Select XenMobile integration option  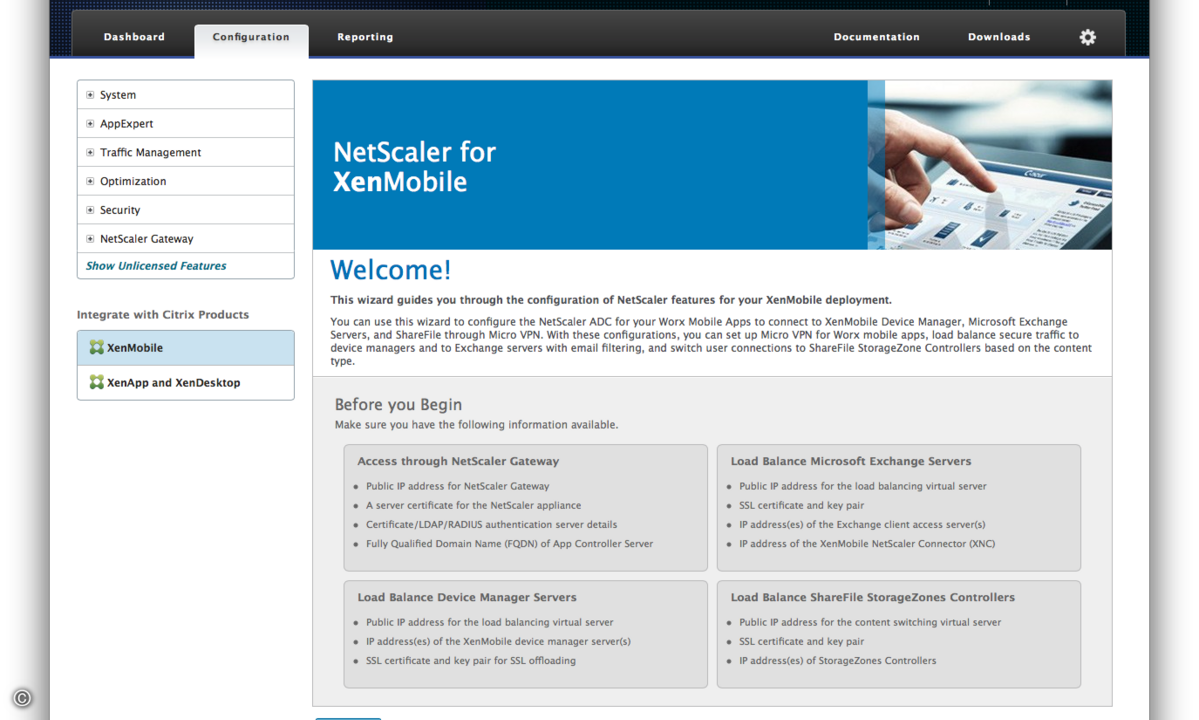[186, 348]
